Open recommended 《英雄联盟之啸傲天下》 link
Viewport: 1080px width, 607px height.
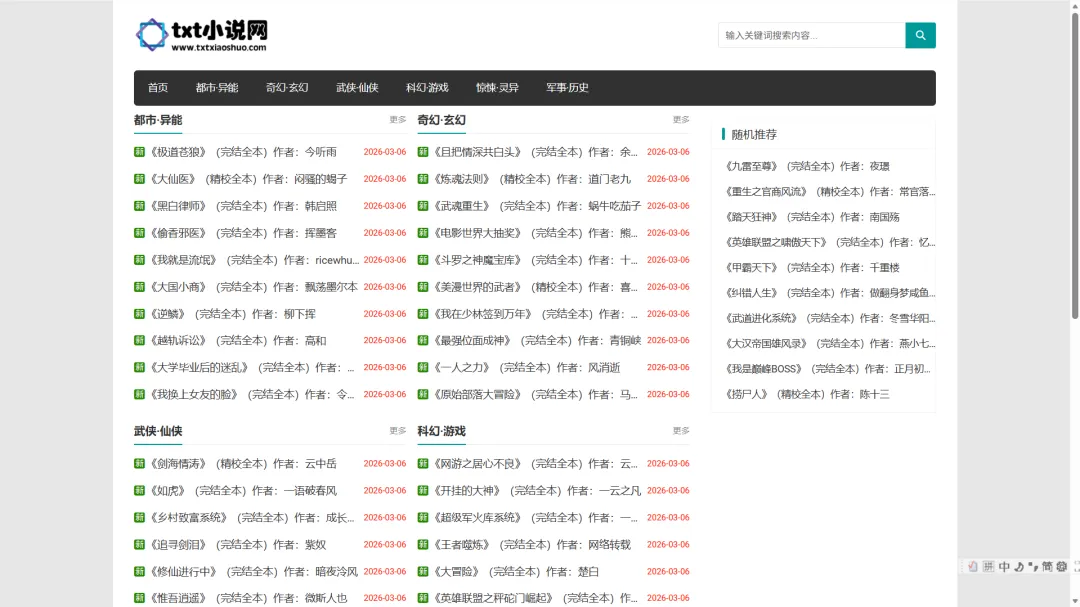pyautogui.click(x=829, y=242)
